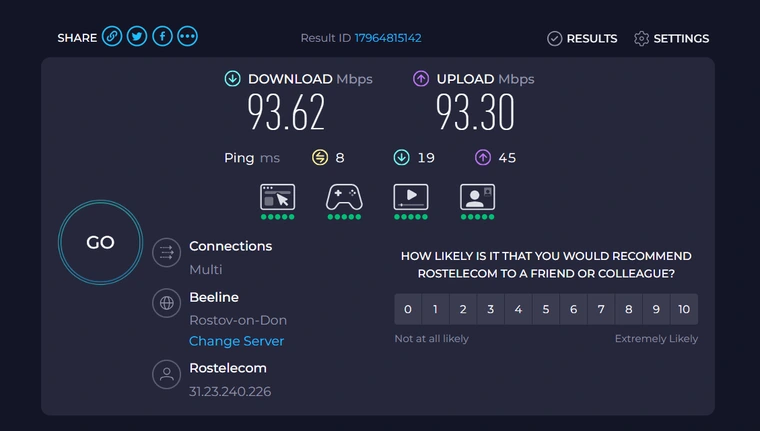Click the Beeline server globe icon

[166, 303]
